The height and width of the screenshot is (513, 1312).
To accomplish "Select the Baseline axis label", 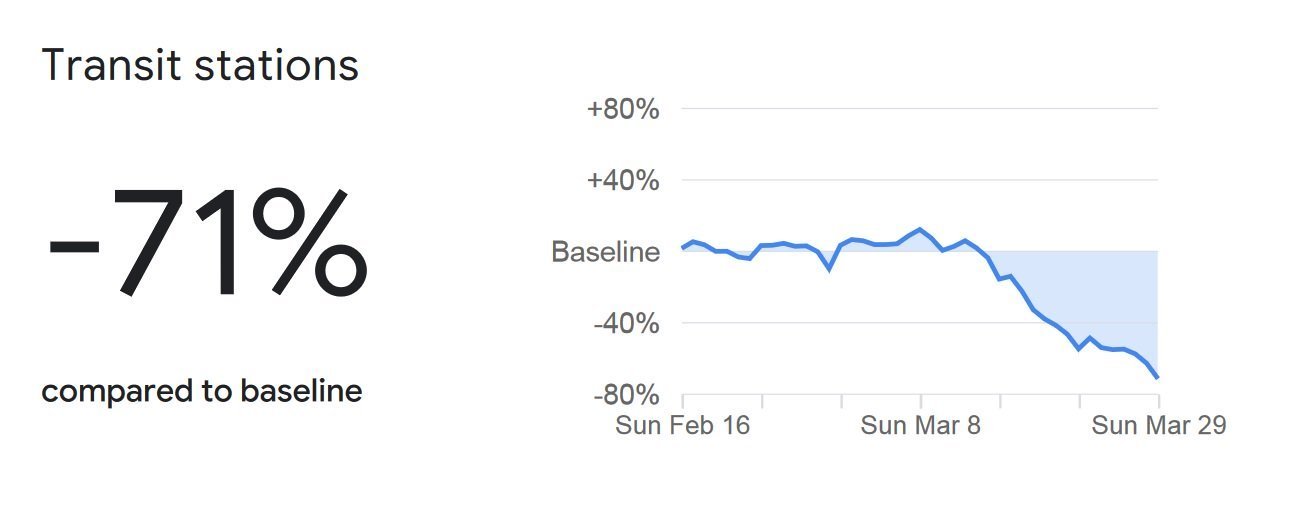I will click(605, 252).
